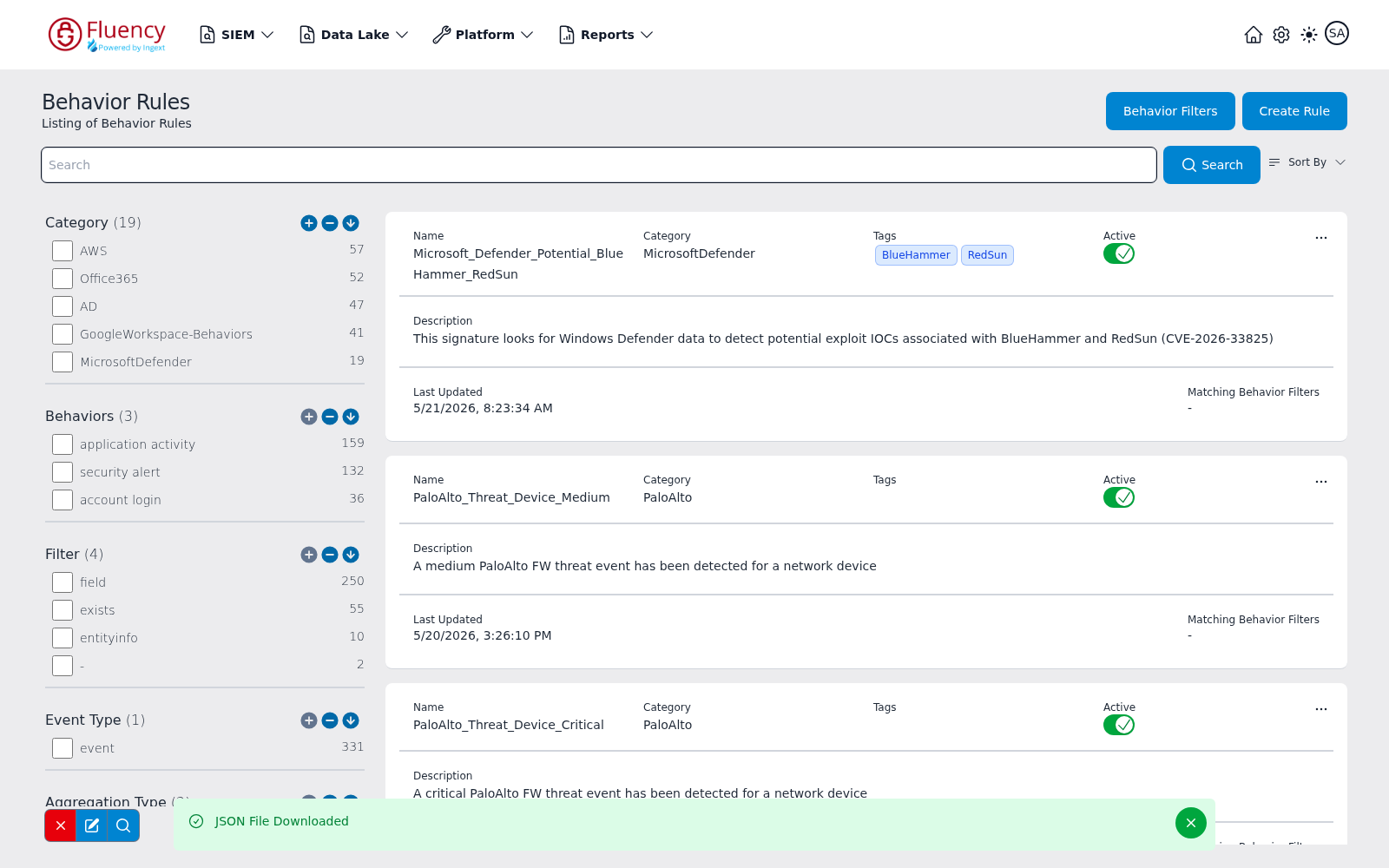Focus the behavior rules Search input
1389x868 pixels.
pyautogui.click(x=599, y=165)
